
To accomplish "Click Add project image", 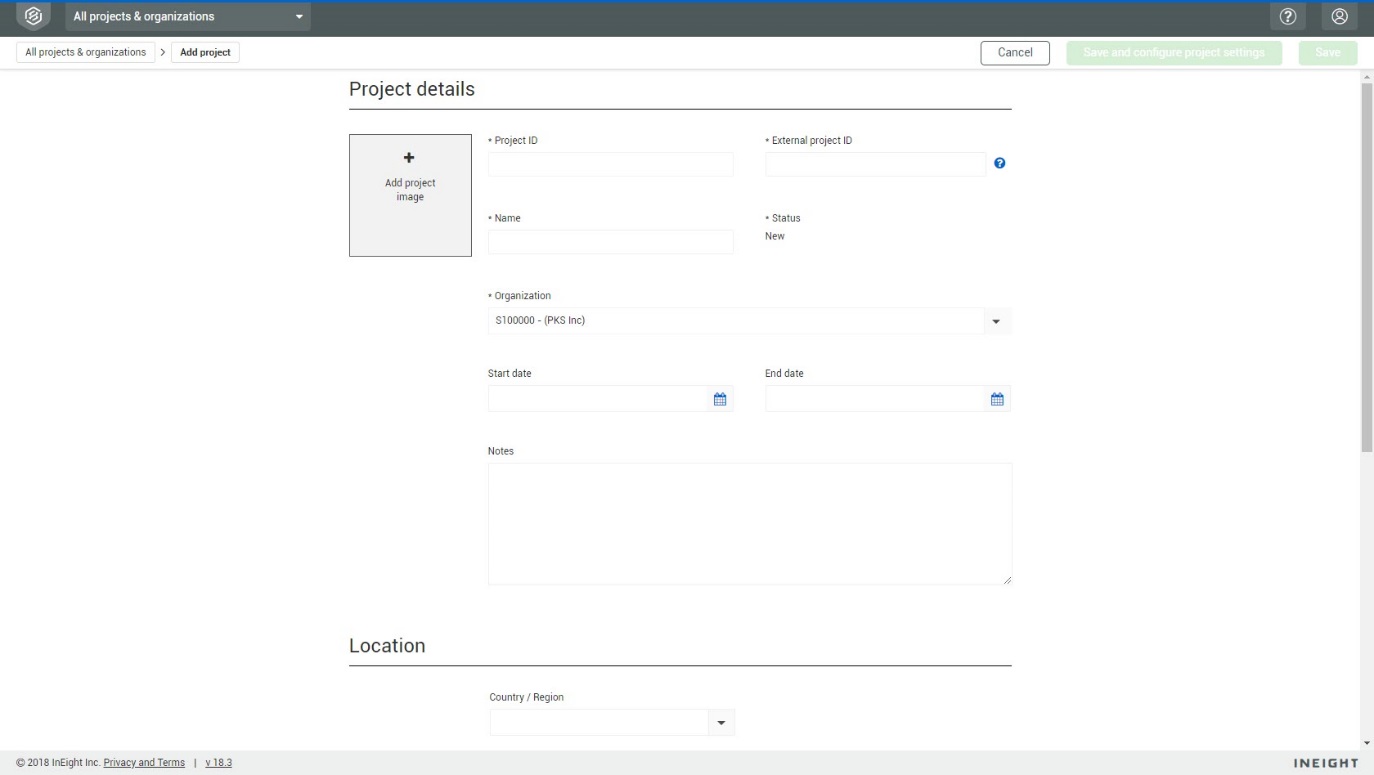I will pos(410,195).
